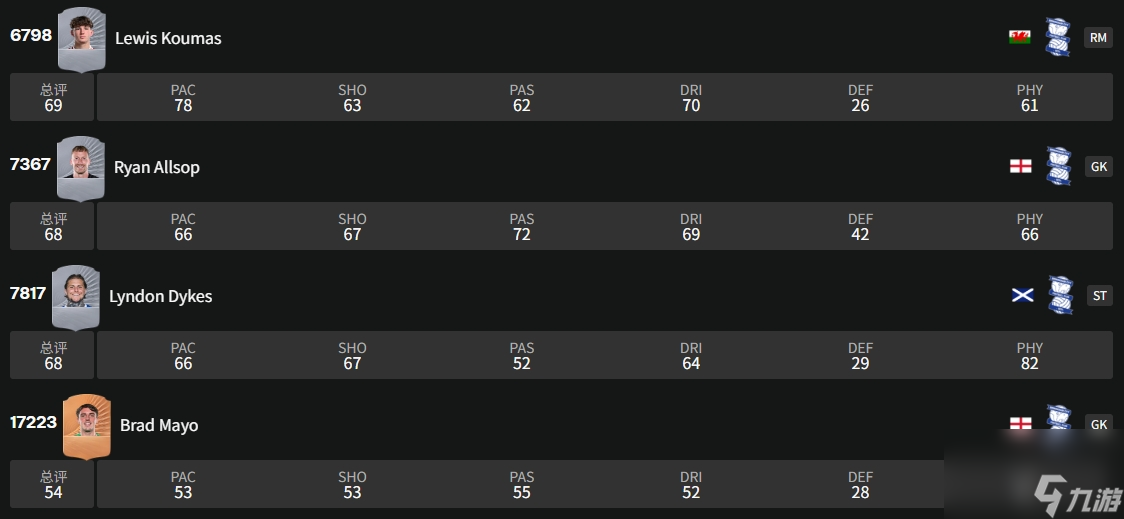Click the GK position badge for Ryan Allsop

1098,166
